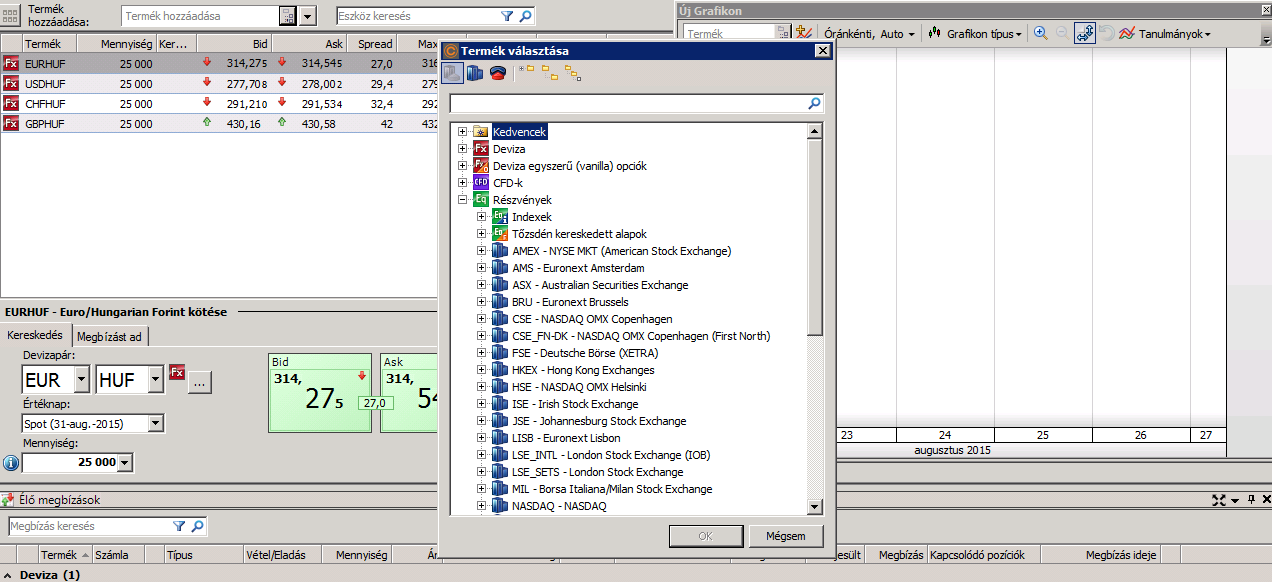Viewport: 1272px width, 582px height.
Task: Click the Mennyiség stepper arrows
Action: [125, 462]
